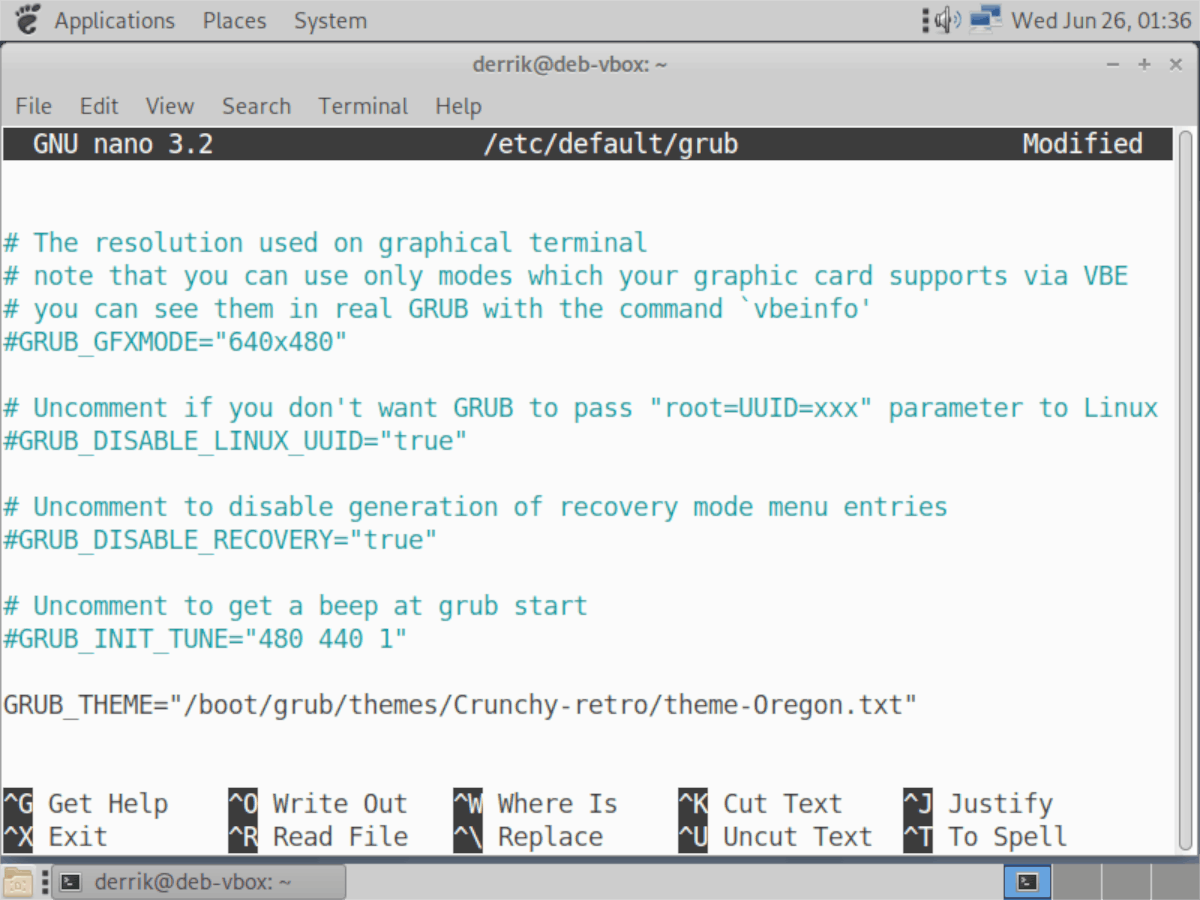Open the Help menu

[x=458, y=106]
